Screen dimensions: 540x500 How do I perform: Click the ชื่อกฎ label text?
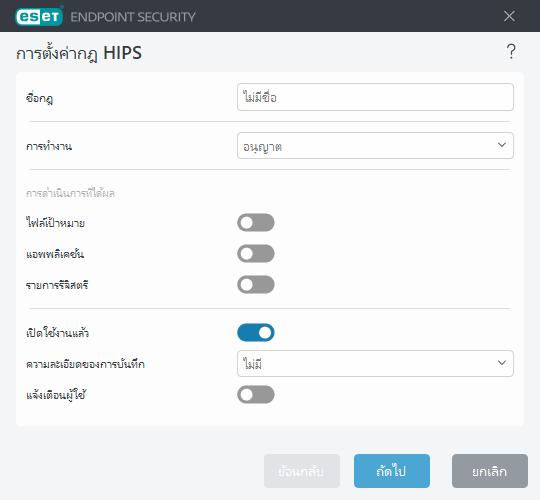[40, 98]
